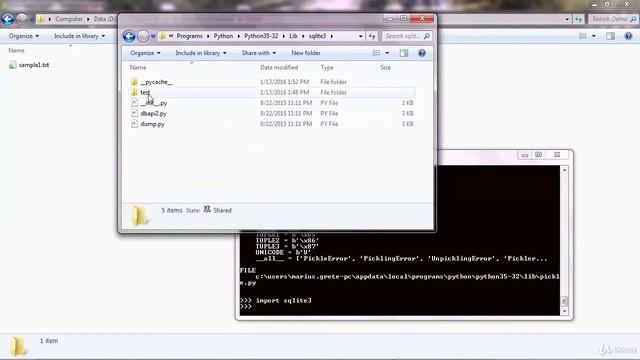This screenshot has width=640, height=360.
Task: Refresh the sqlite3 folder view
Action: (372, 36)
